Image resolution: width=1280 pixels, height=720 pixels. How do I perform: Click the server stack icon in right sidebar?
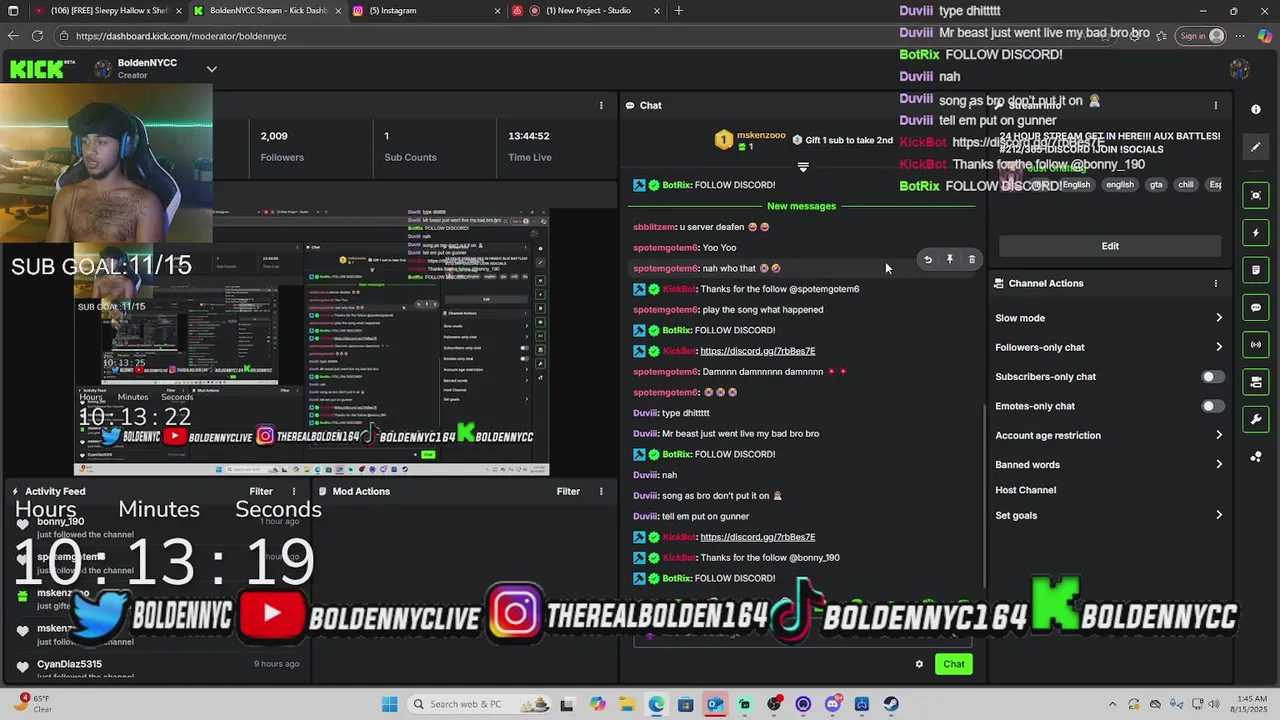tap(1256, 382)
